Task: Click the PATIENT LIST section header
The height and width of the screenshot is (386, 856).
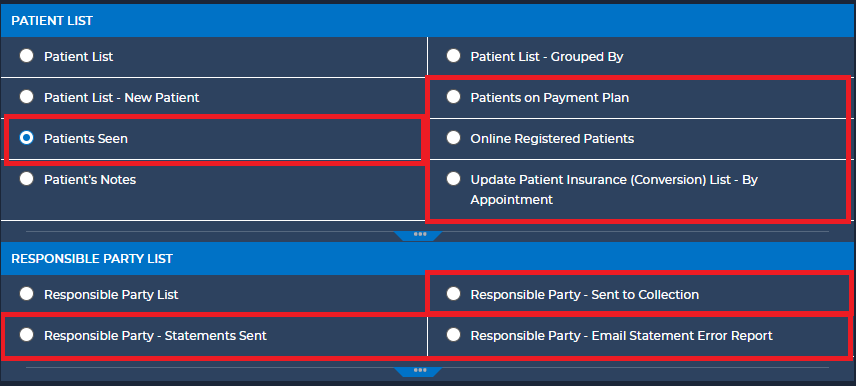Action: (x=428, y=21)
